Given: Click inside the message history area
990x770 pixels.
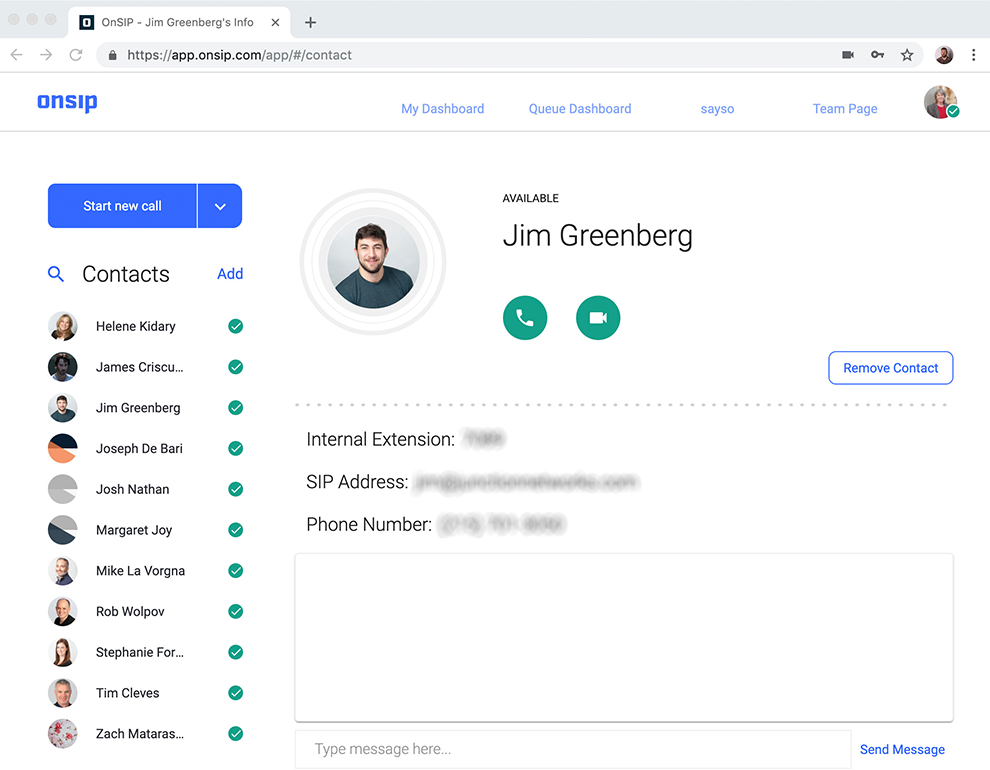Looking at the screenshot, I should 624,637.
